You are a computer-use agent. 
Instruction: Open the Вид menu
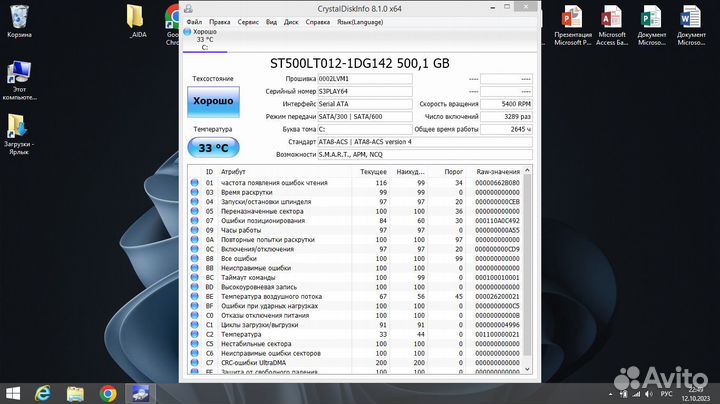click(271, 22)
